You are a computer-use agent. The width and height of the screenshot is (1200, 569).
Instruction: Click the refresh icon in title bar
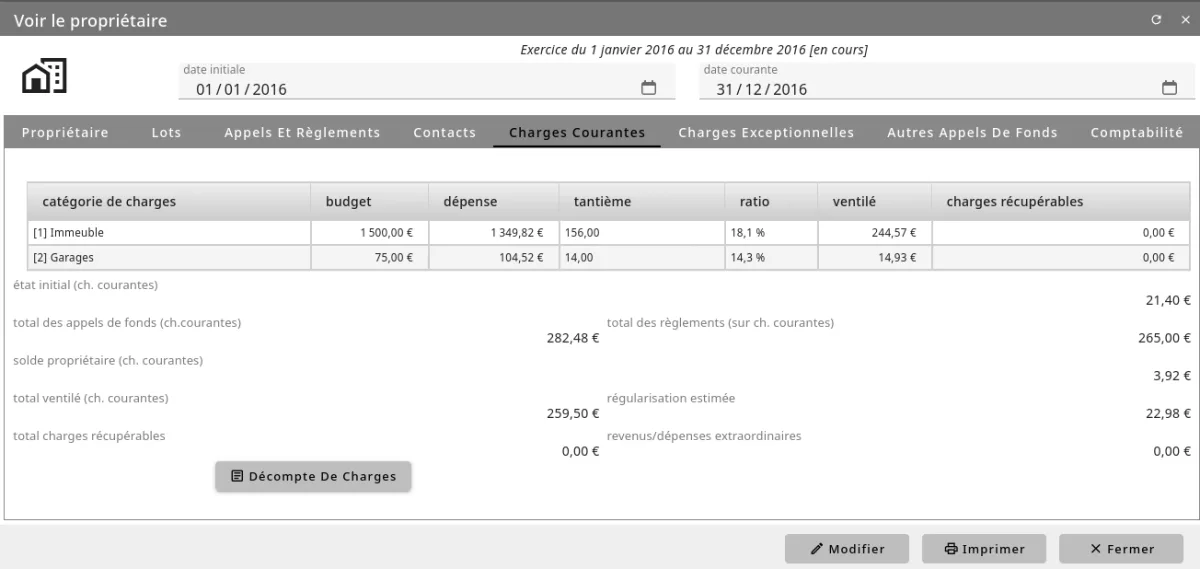(1156, 20)
